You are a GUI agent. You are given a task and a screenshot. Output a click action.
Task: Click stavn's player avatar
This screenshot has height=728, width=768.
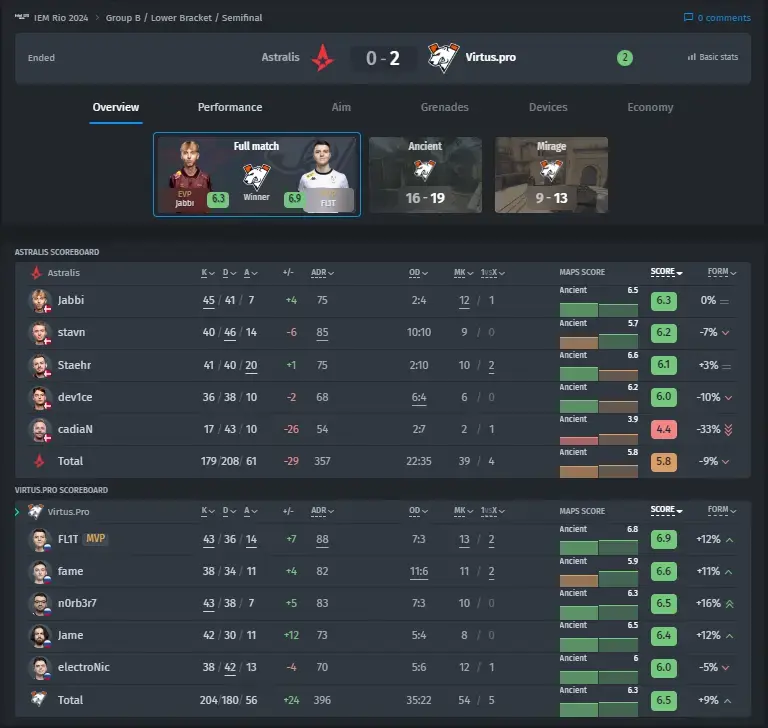click(x=40, y=333)
